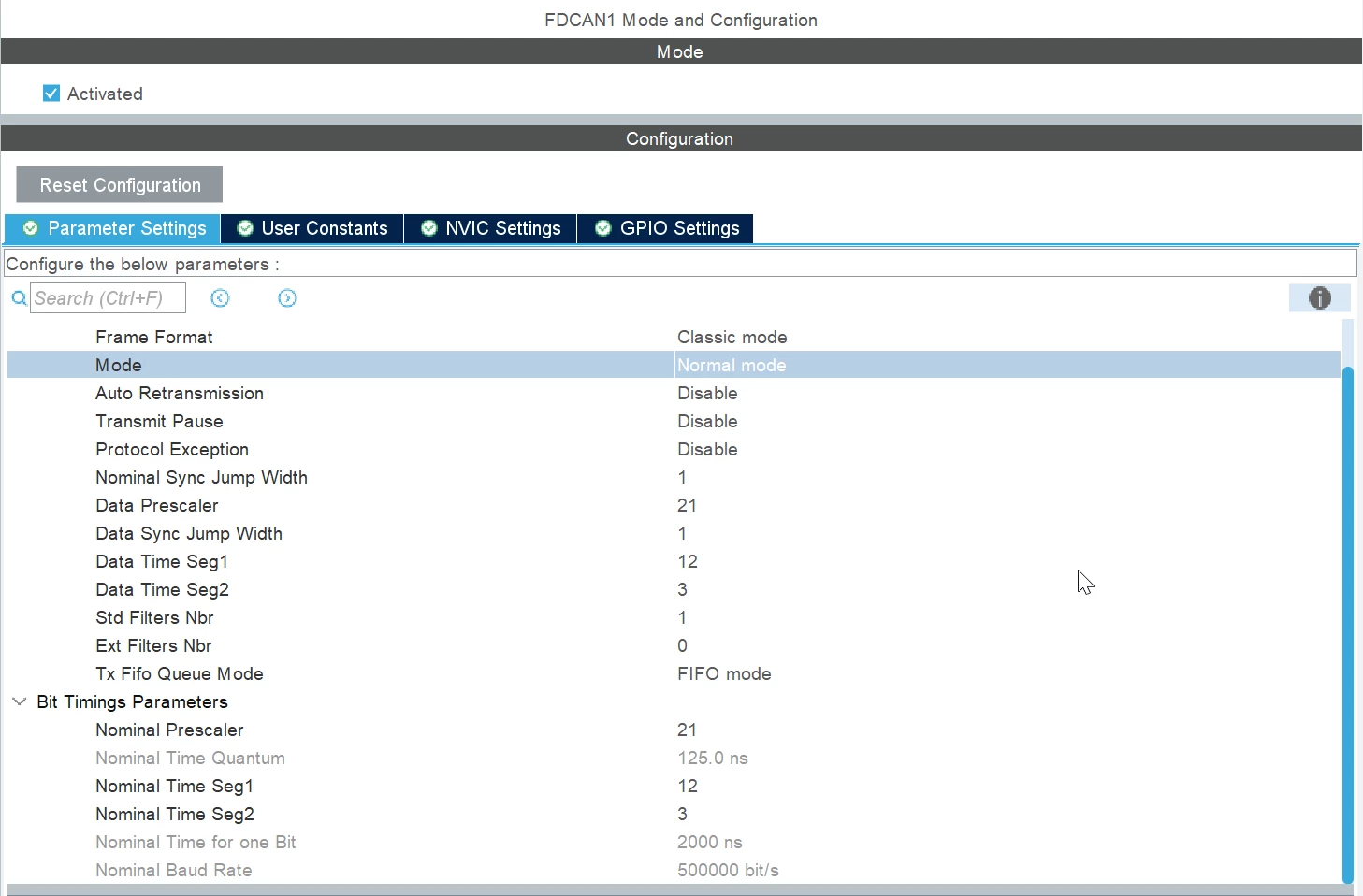Edit Nominal Time Seg2 value 3
This screenshot has width=1363, height=896.
pos(682,814)
